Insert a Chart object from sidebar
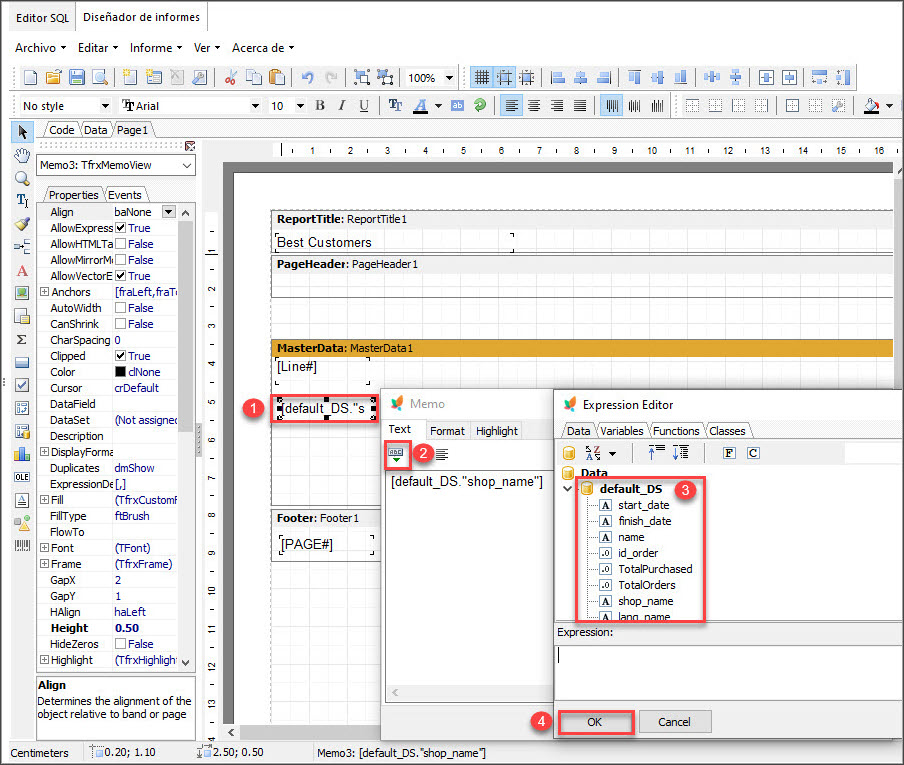Image resolution: width=904 pixels, height=765 pixels. pyautogui.click(x=22, y=454)
